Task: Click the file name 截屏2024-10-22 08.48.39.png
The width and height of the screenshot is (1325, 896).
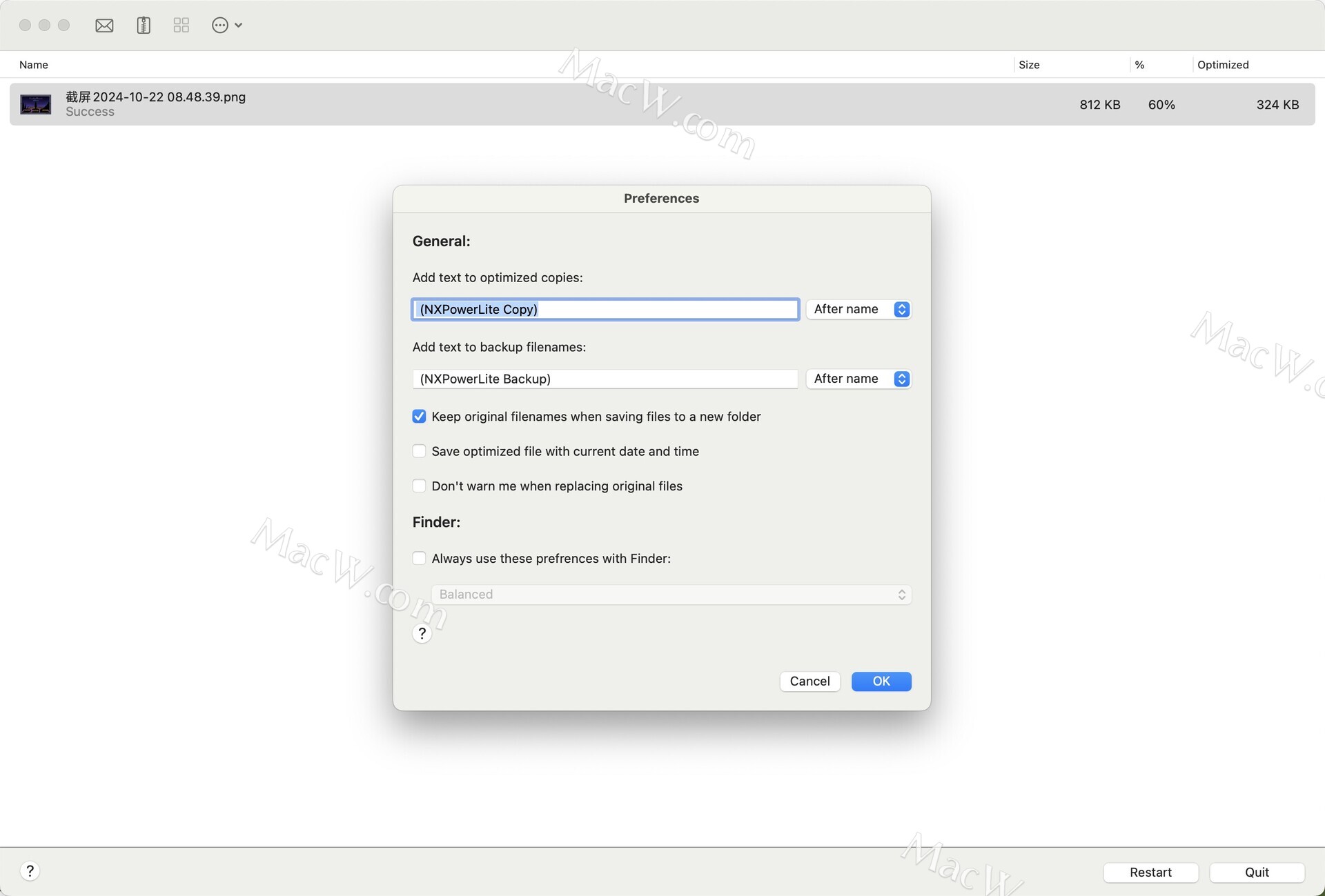Action: pos(155,97)
